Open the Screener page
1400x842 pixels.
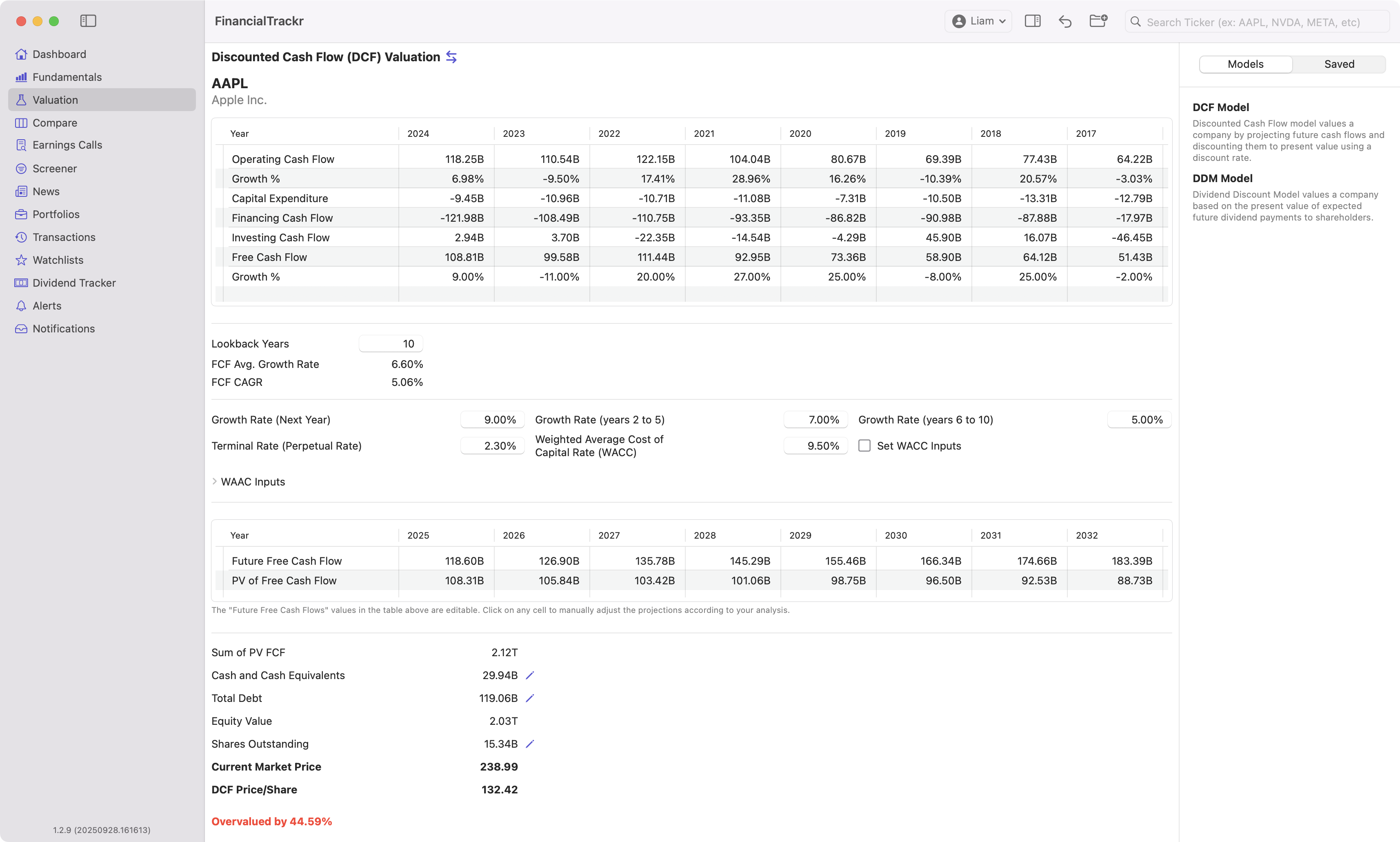point(54,169)
